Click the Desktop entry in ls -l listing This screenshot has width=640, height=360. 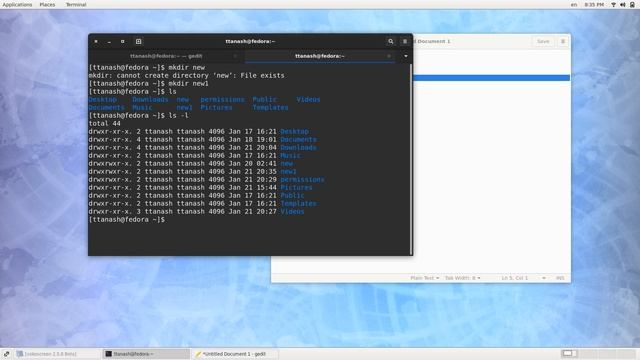(294, 131)
